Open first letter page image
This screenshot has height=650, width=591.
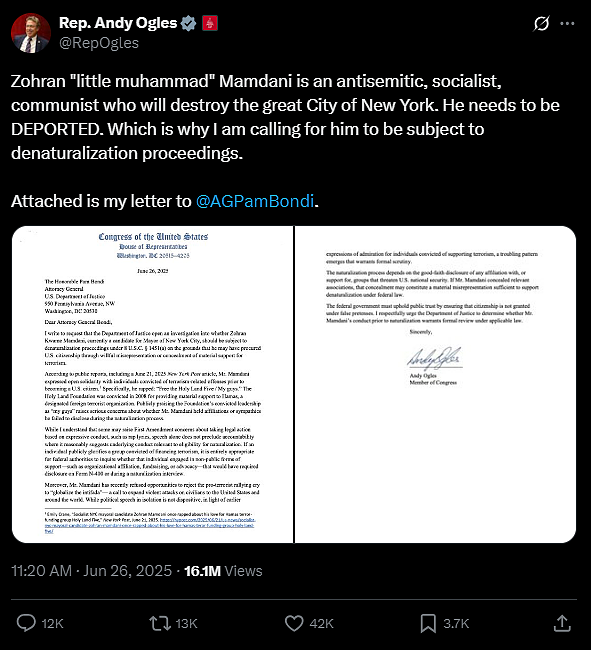point(152,384)
